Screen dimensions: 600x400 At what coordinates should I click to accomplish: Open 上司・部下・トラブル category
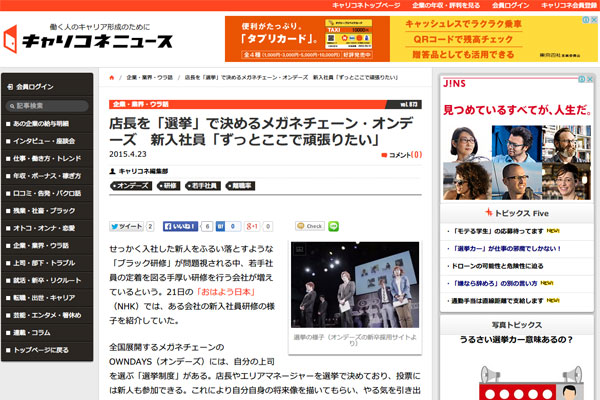[x=47, y=263]
